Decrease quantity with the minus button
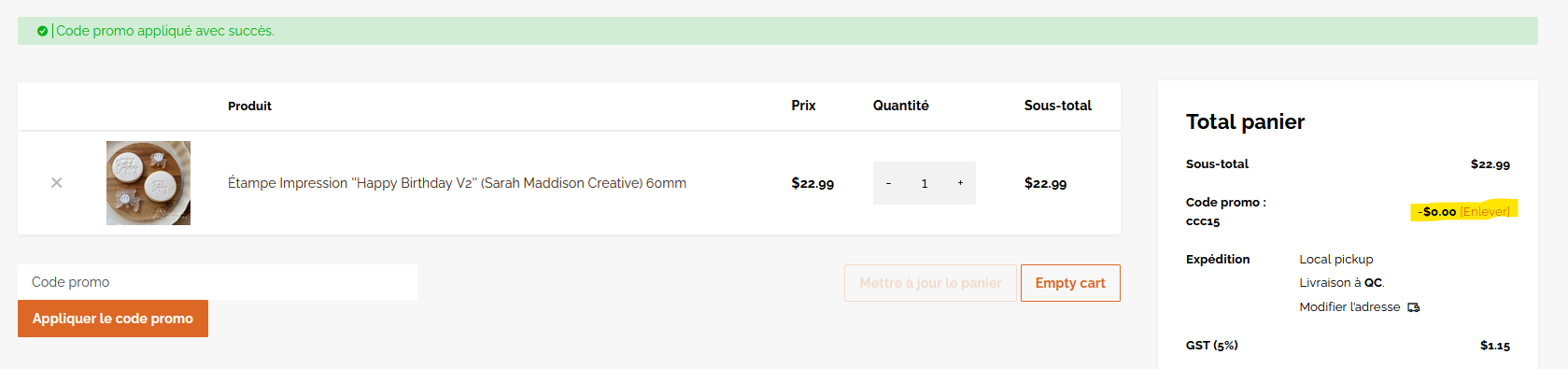 [x=888, y=183]
